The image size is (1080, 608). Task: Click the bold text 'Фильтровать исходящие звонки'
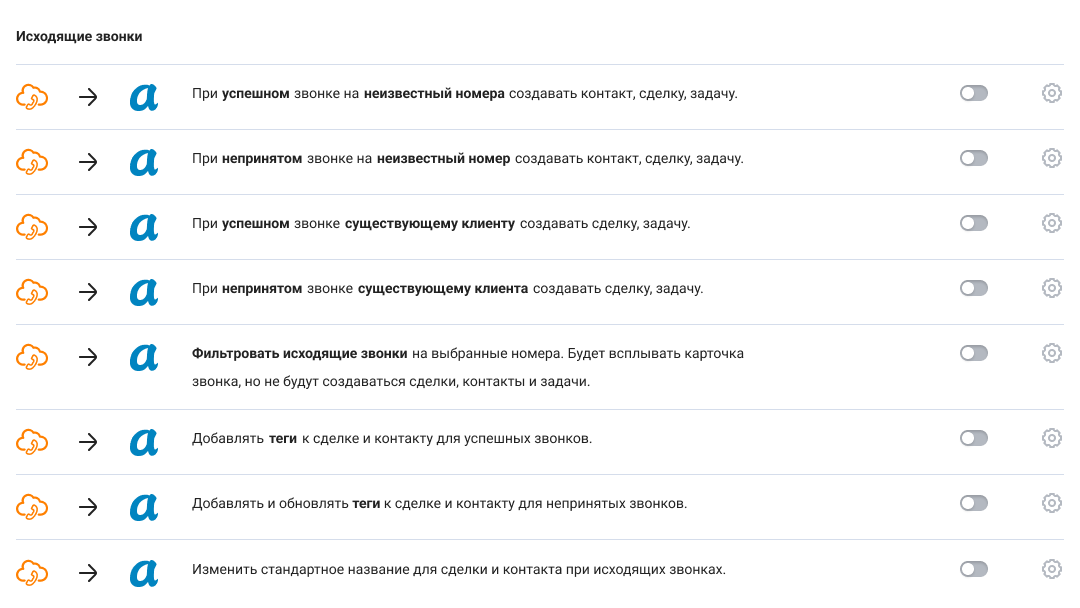pyautogui.click(x=299, y=353)
